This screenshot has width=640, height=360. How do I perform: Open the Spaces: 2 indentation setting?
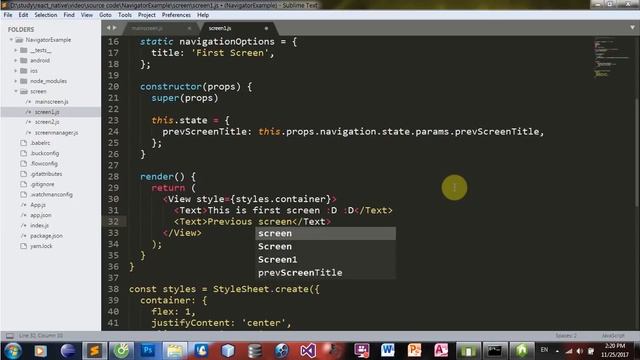[x=566, y=336]
